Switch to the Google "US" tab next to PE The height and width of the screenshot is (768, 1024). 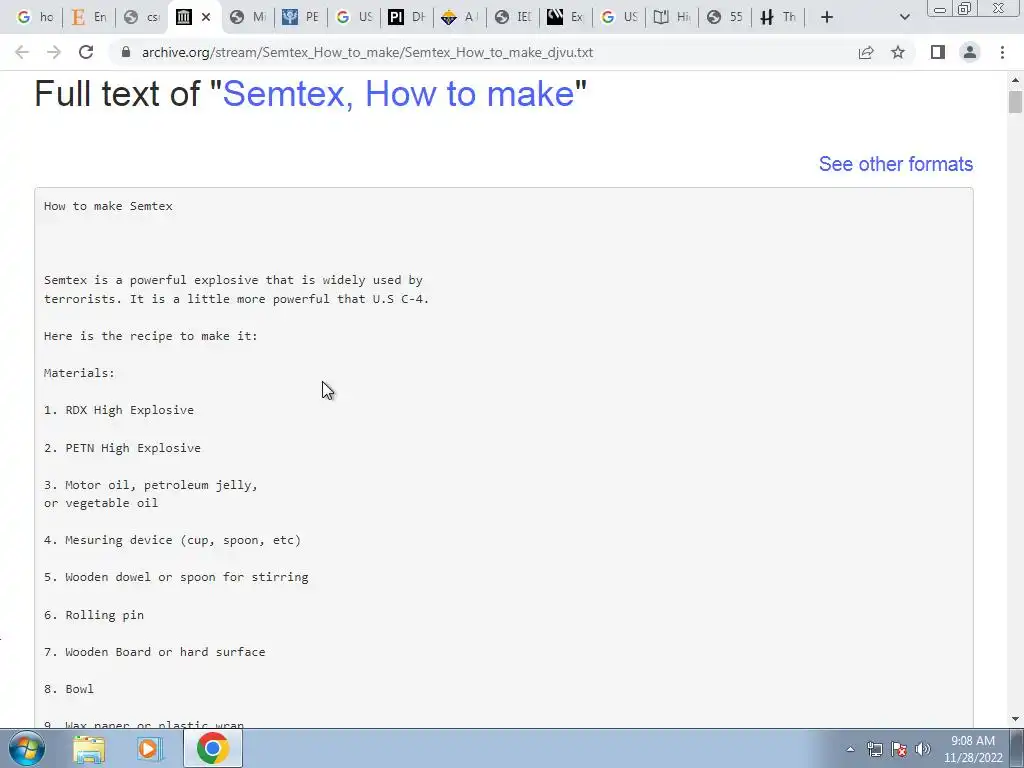(x=354, y=17)
